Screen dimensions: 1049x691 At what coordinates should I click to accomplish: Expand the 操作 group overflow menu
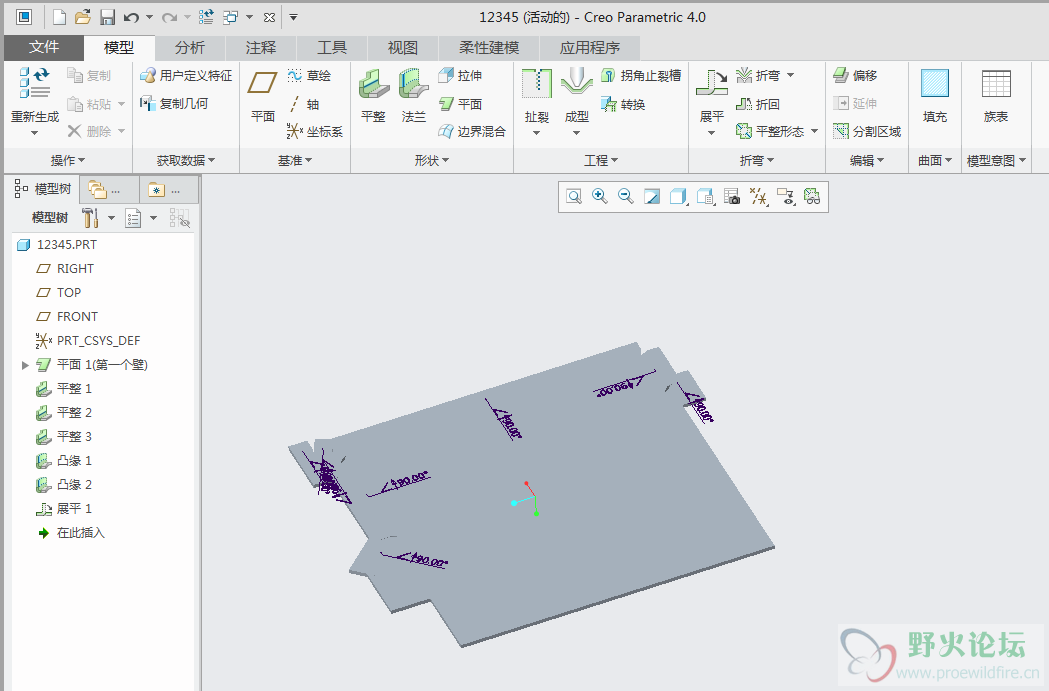pyautogui.click(x=68, y=161)
